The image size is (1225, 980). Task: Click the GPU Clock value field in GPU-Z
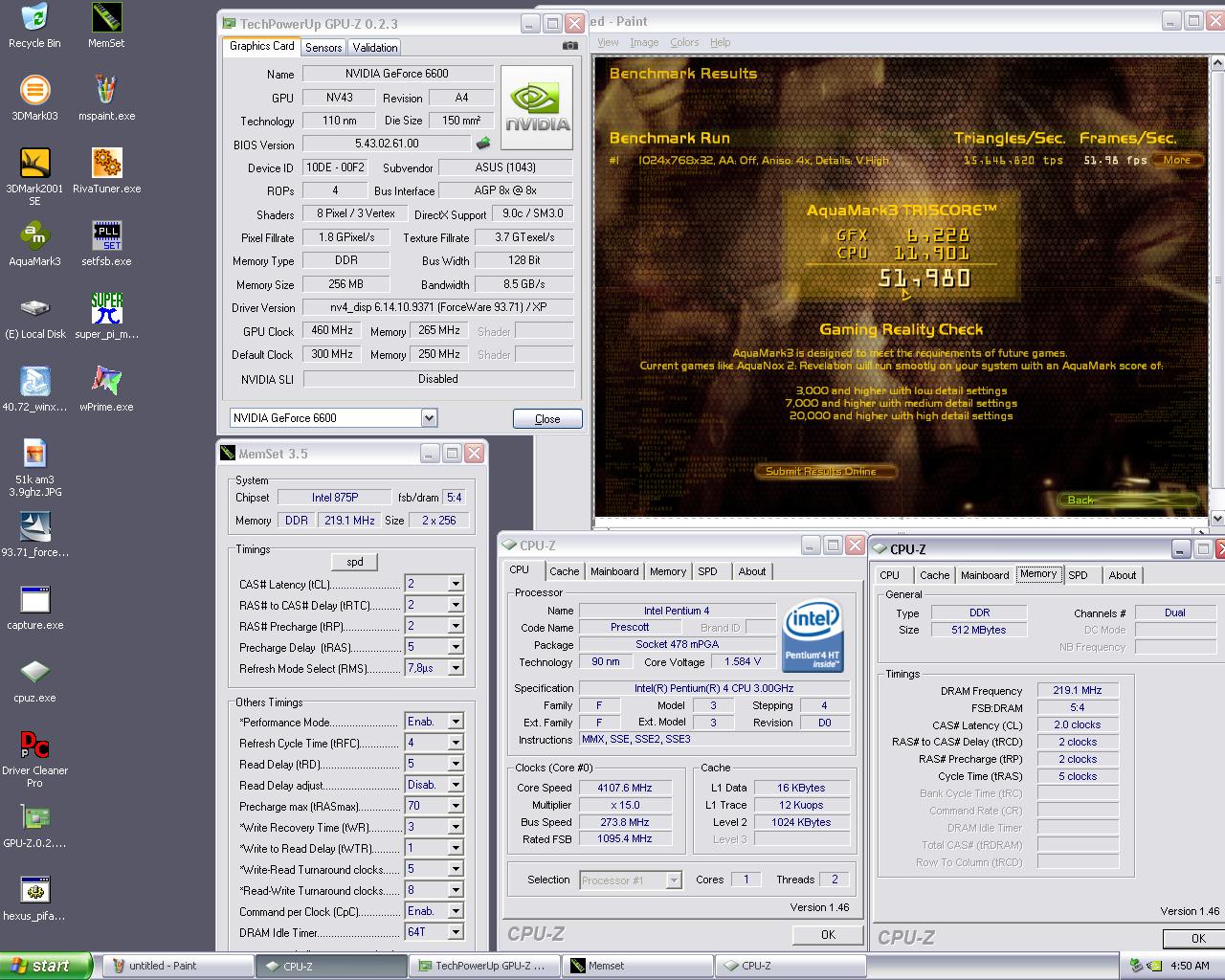pyautogui.click(x=333, y=330)
